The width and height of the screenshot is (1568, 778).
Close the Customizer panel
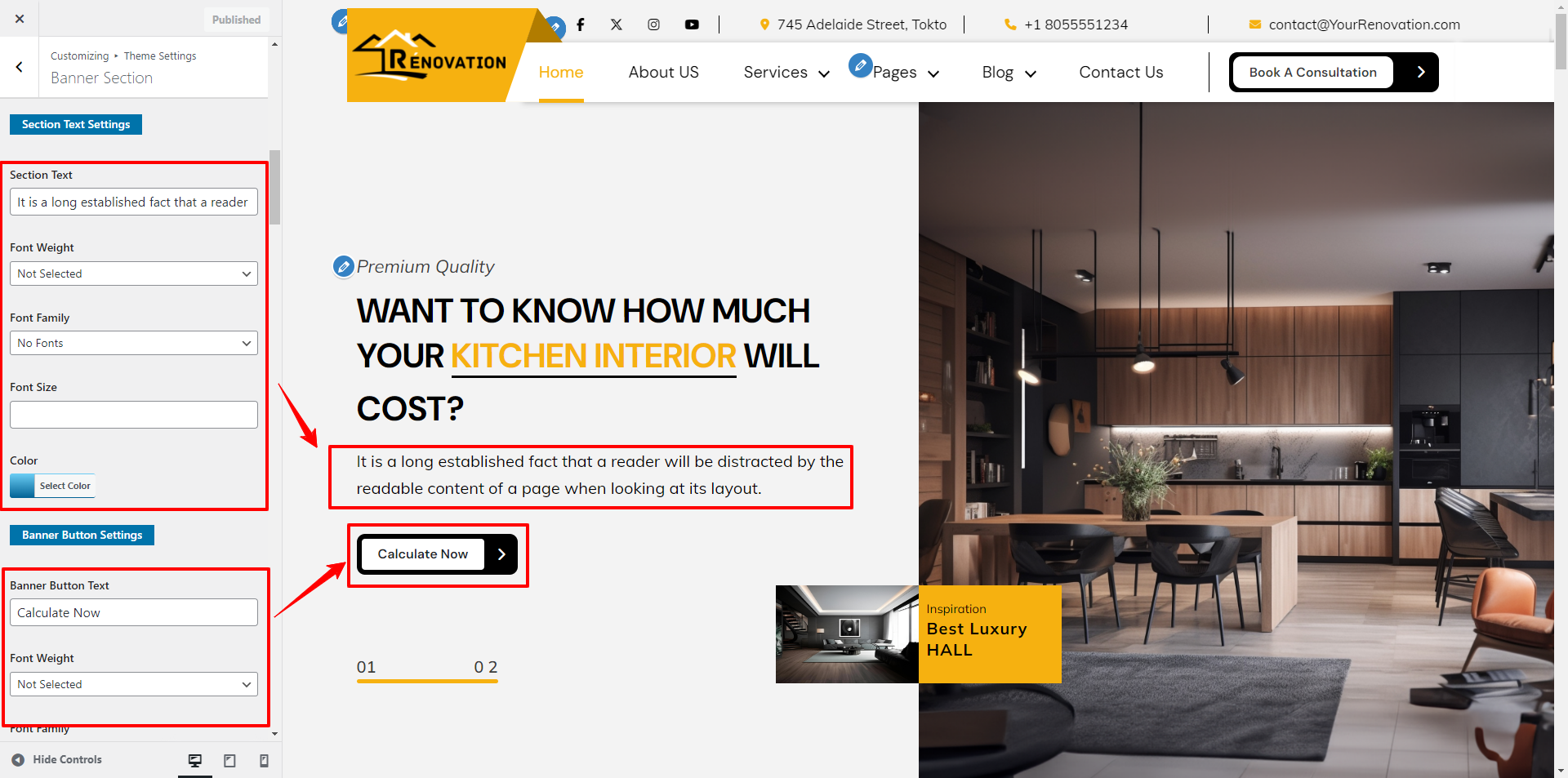20,19
